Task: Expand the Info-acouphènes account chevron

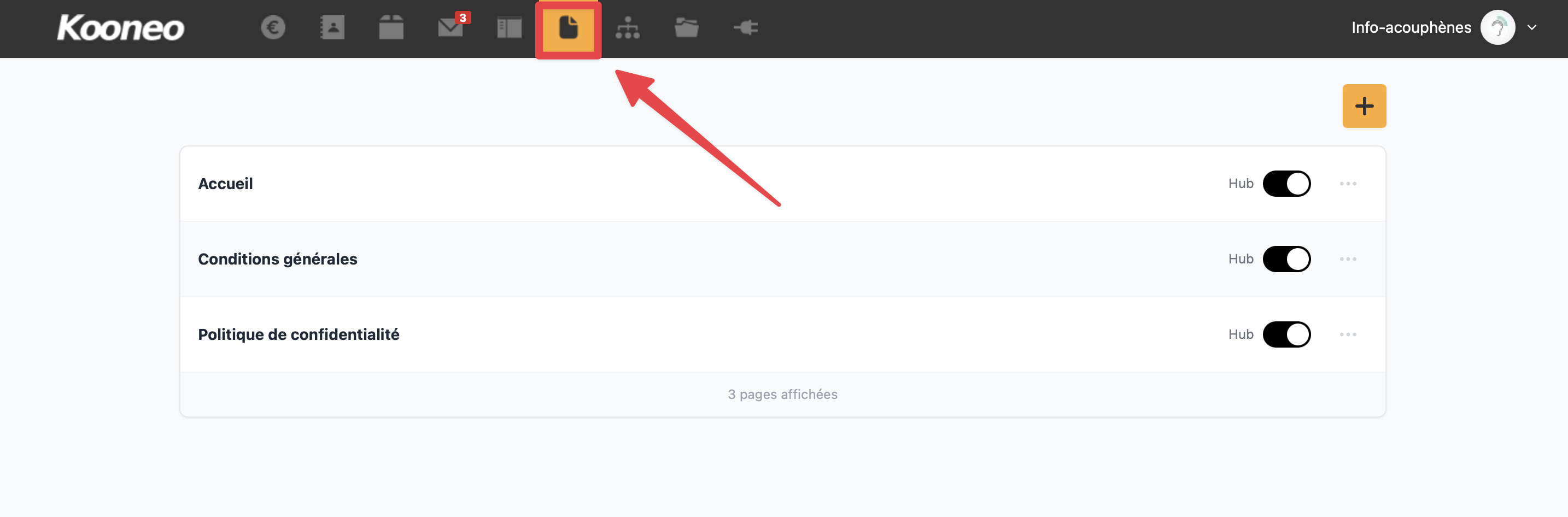Action: click(1532, 27)
